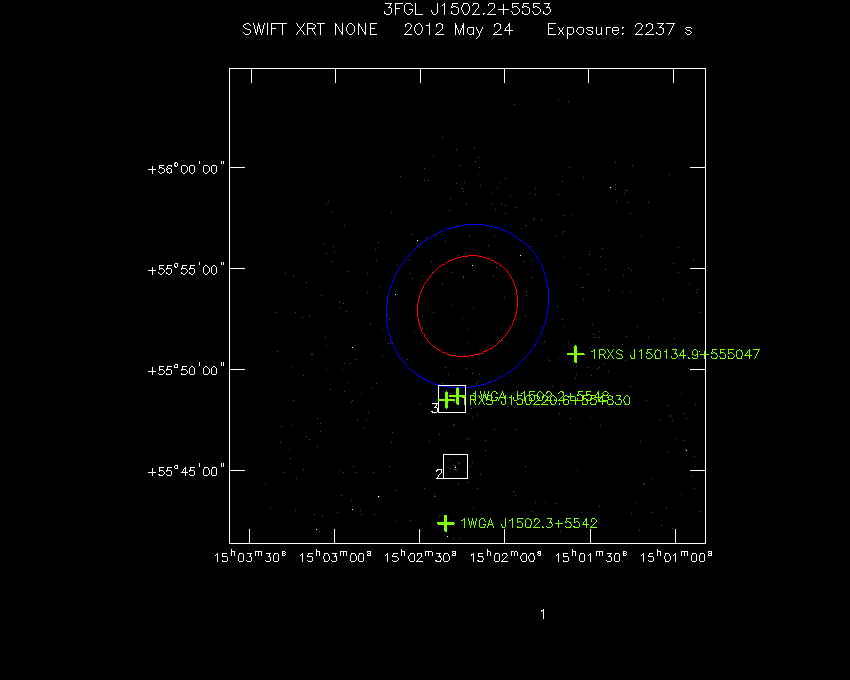Viewport: 850px width, 680px height.
Task: Click the 15h03m00s right ascension label
Action: (335, 556)
